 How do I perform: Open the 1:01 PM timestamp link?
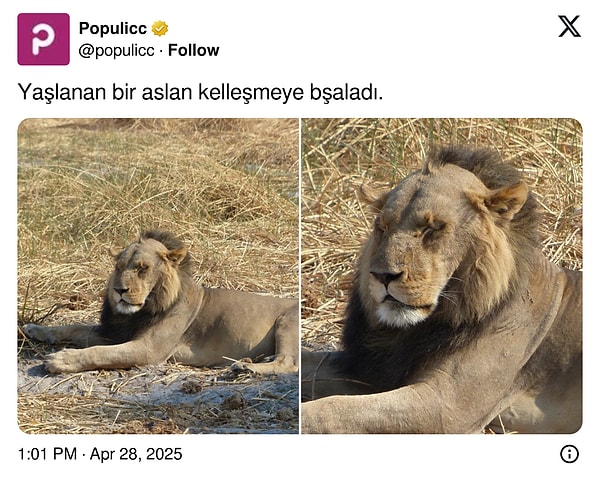click(47, 454)
